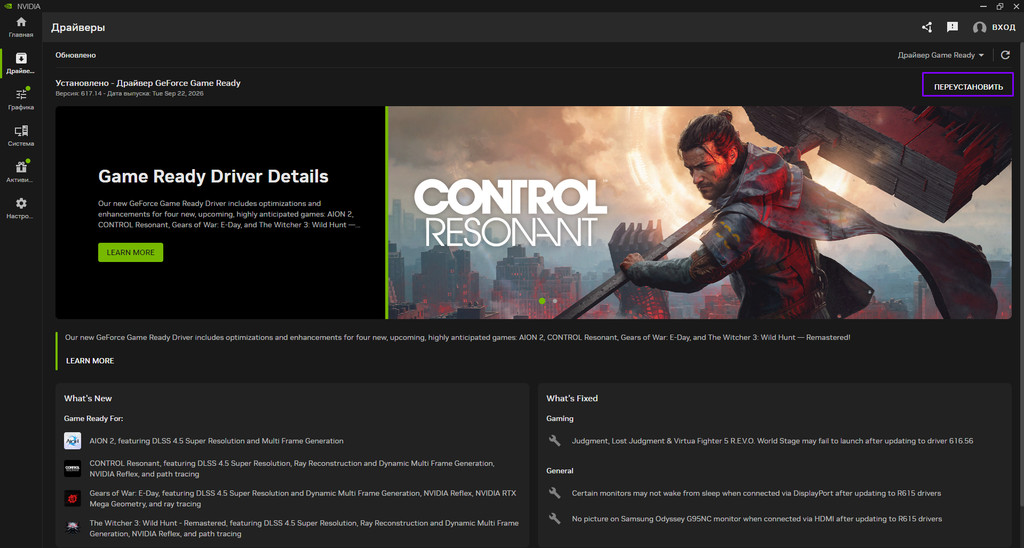Screen dimensions: 1024x548
Task: Click the Gaming subsection label
Action: pyautogui.click(x=560, y=419)
